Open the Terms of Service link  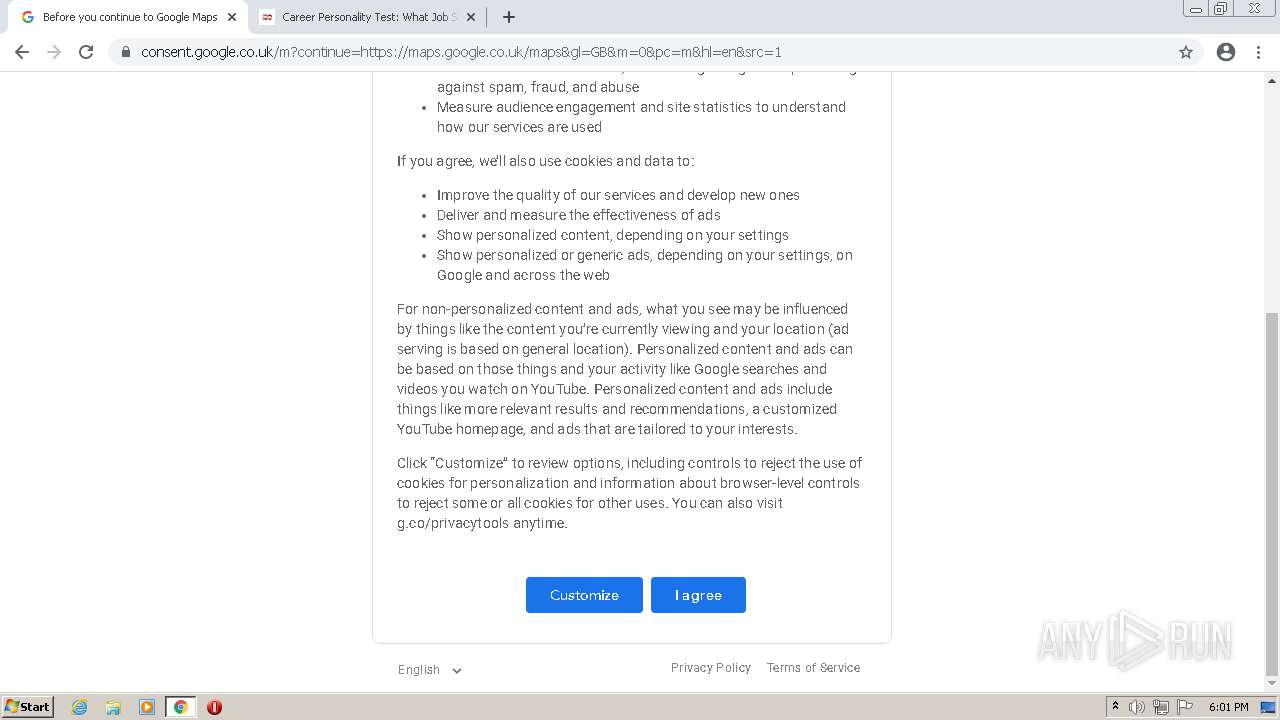[x=813, y=668]
